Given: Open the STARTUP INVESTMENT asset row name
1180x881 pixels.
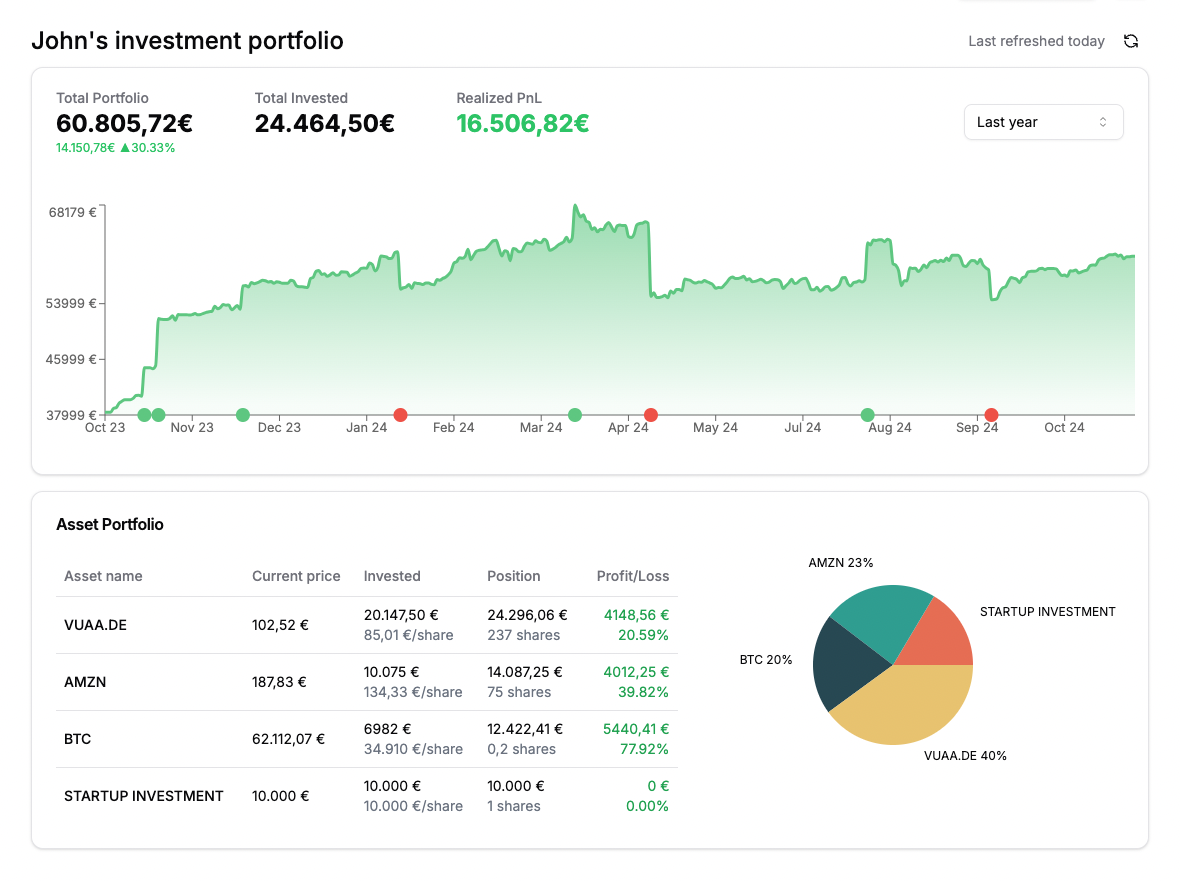Looking at the screenshot, I should (144, 796).
